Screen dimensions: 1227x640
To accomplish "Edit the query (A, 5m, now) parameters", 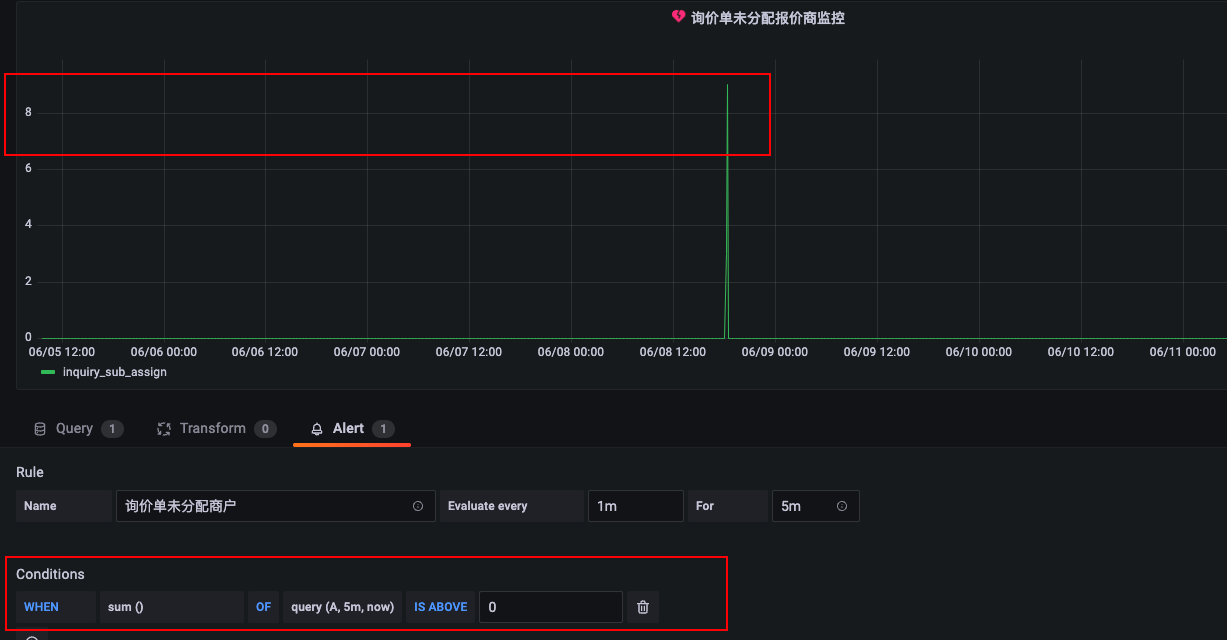I will click(343, 607).
